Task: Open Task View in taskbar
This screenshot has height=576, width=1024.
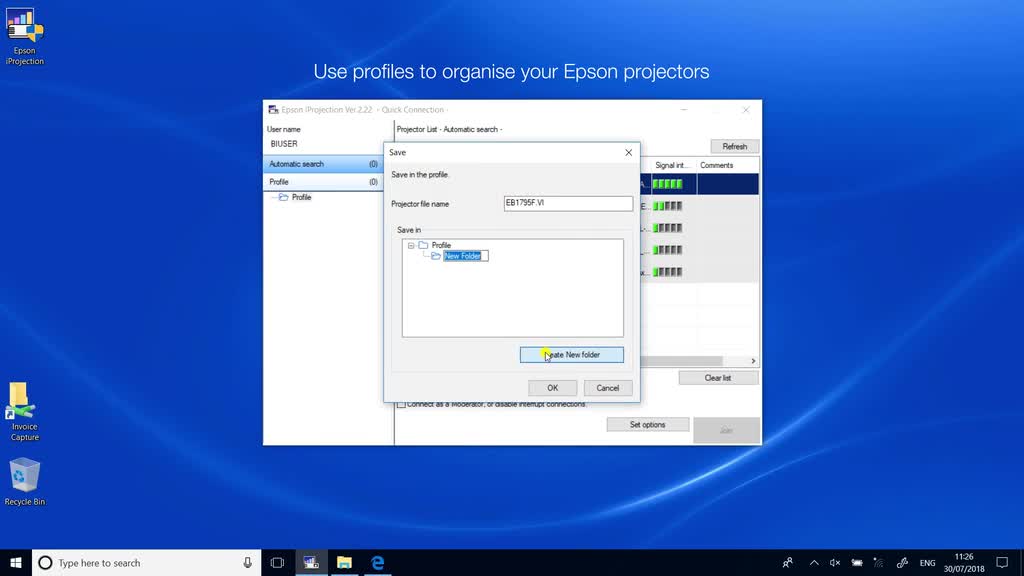Action: [278, 562]
